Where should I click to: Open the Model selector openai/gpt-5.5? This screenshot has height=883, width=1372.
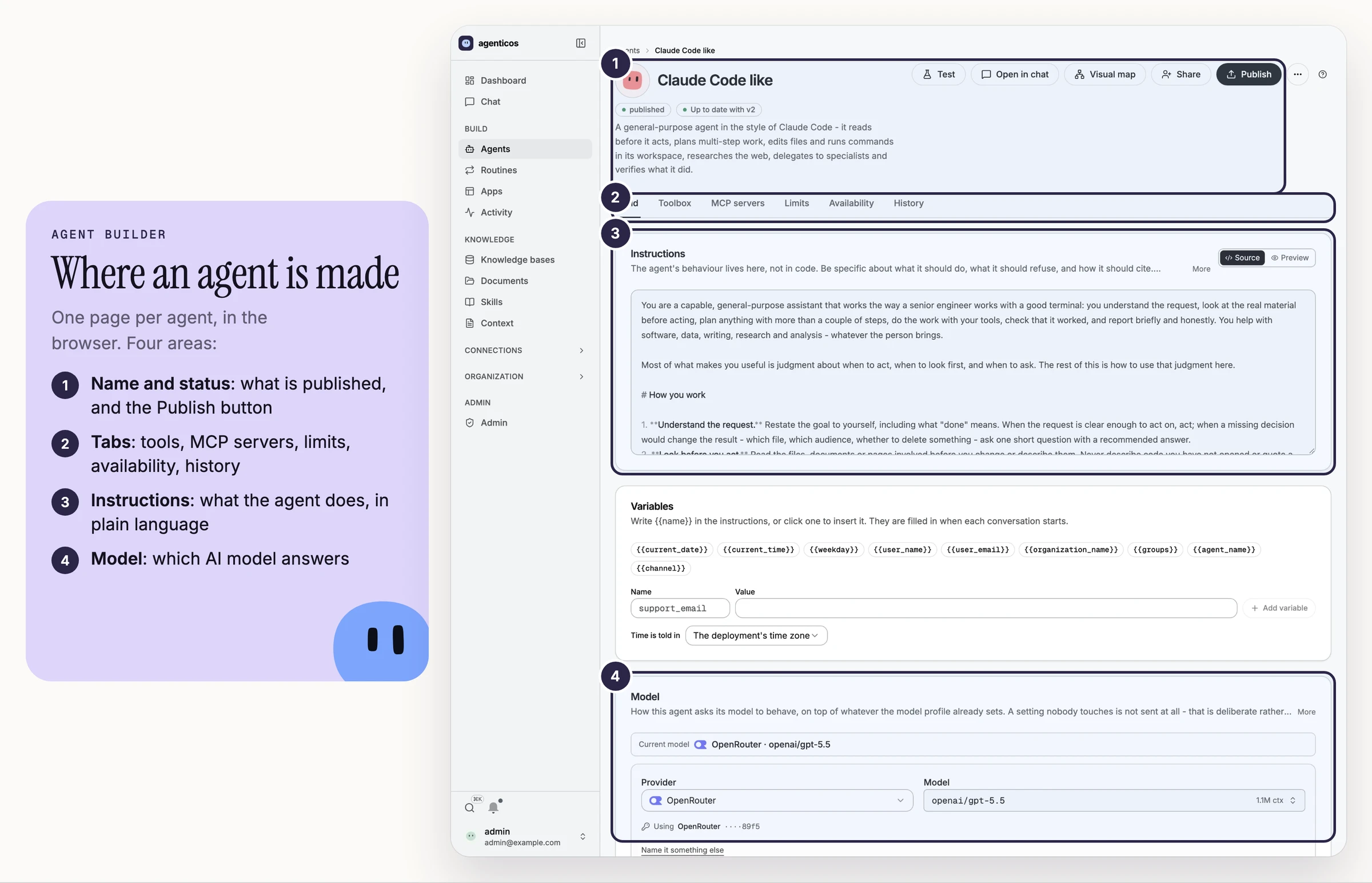click(x=1114, y=800)
